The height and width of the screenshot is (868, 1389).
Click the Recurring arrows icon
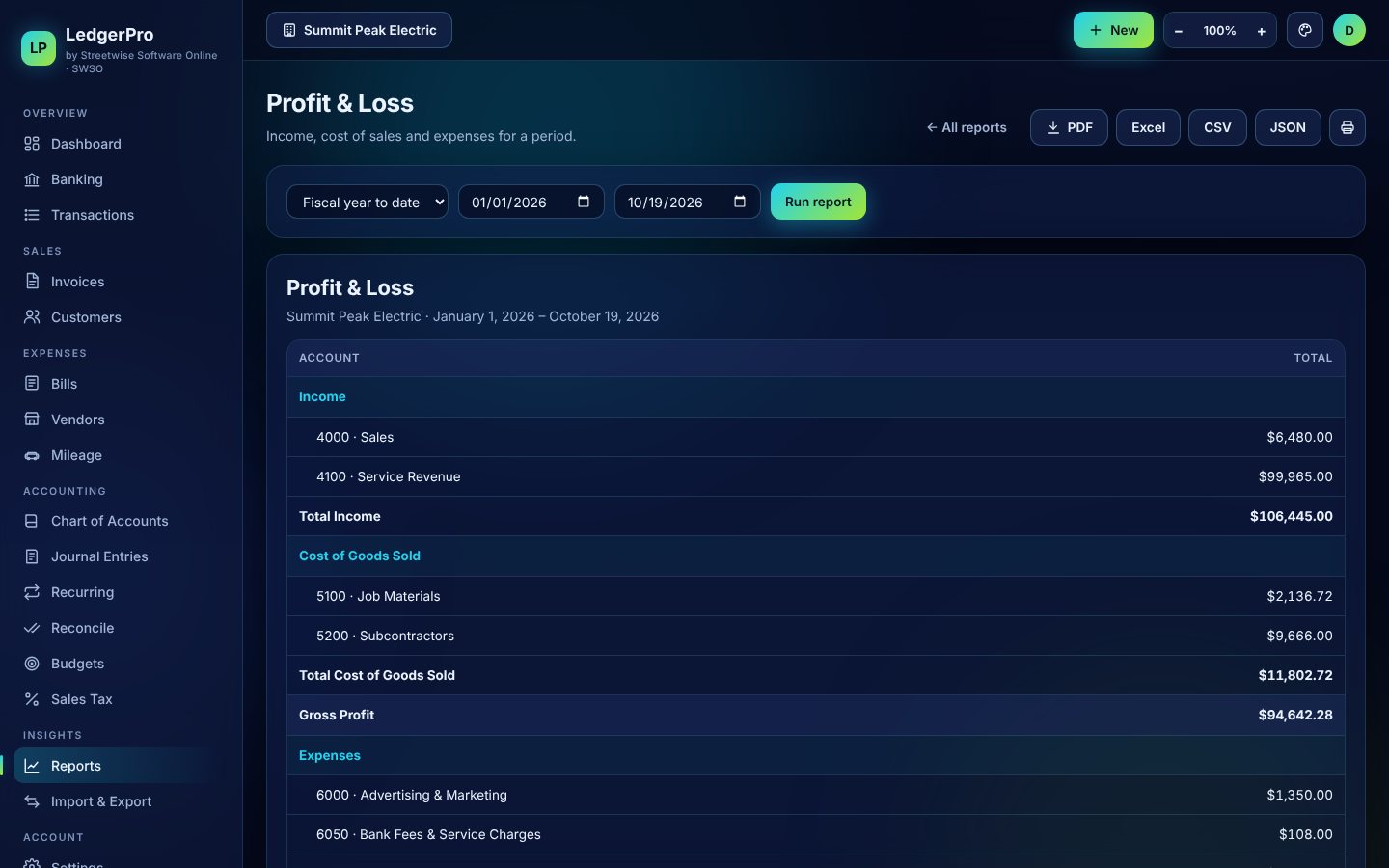pyautogui.click(x=32, y=592)
